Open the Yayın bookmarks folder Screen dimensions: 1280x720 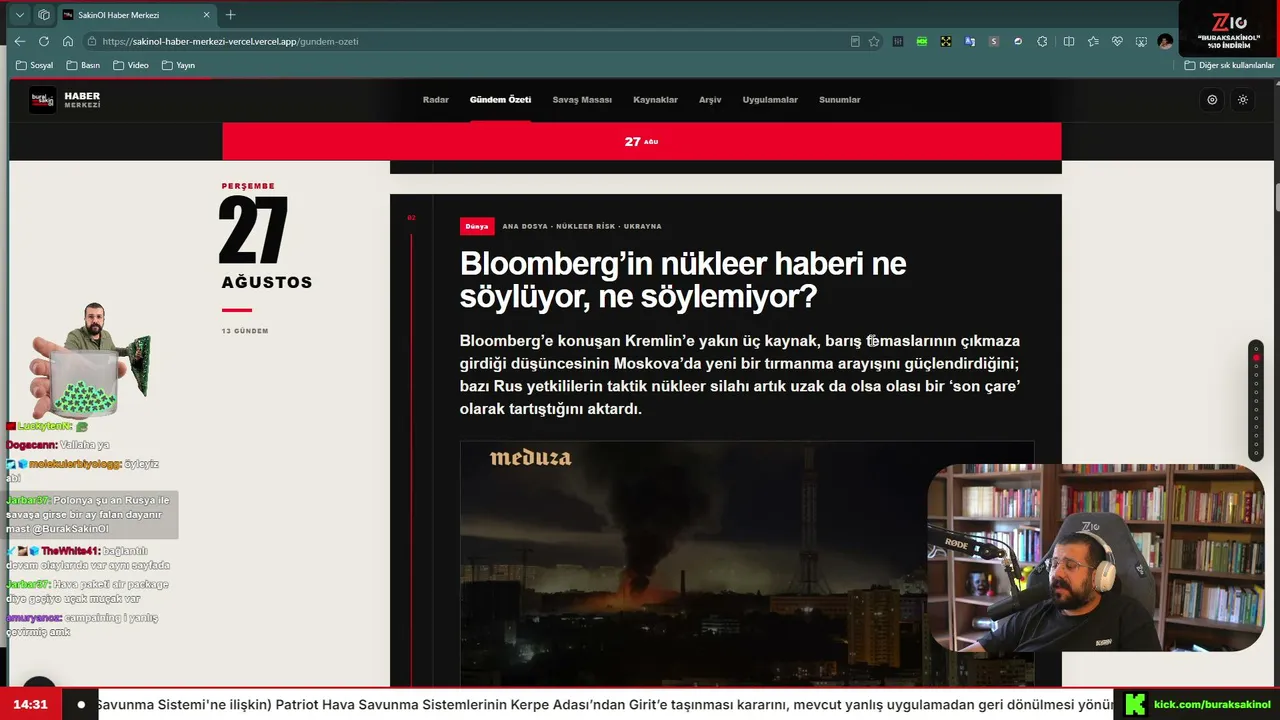178,65
